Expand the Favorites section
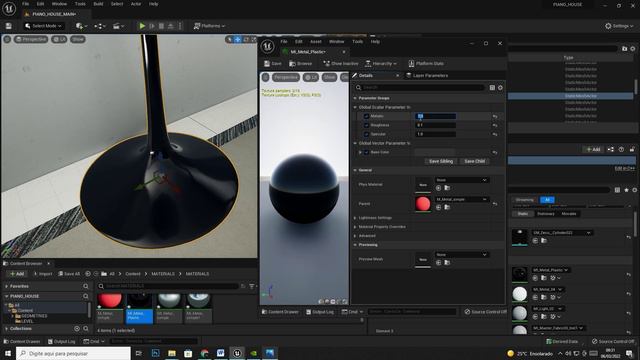Viewport: 640px width, 360px height. coord(7,287)
